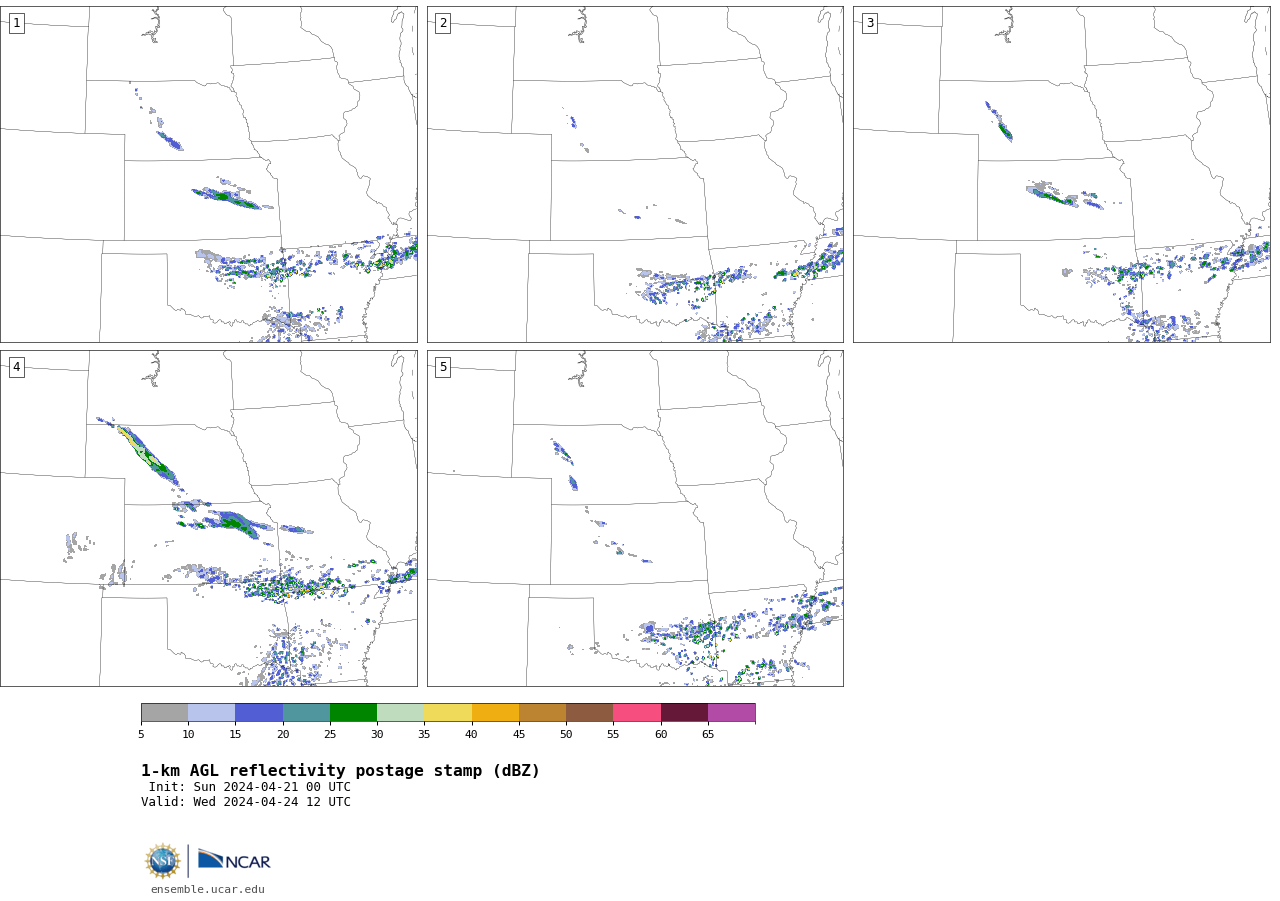This screenshot has width=1280, height=901.
Task: Click the light blue 10-15 dBZ swatch
Action: pyautogui.click(x=211, y=712)
